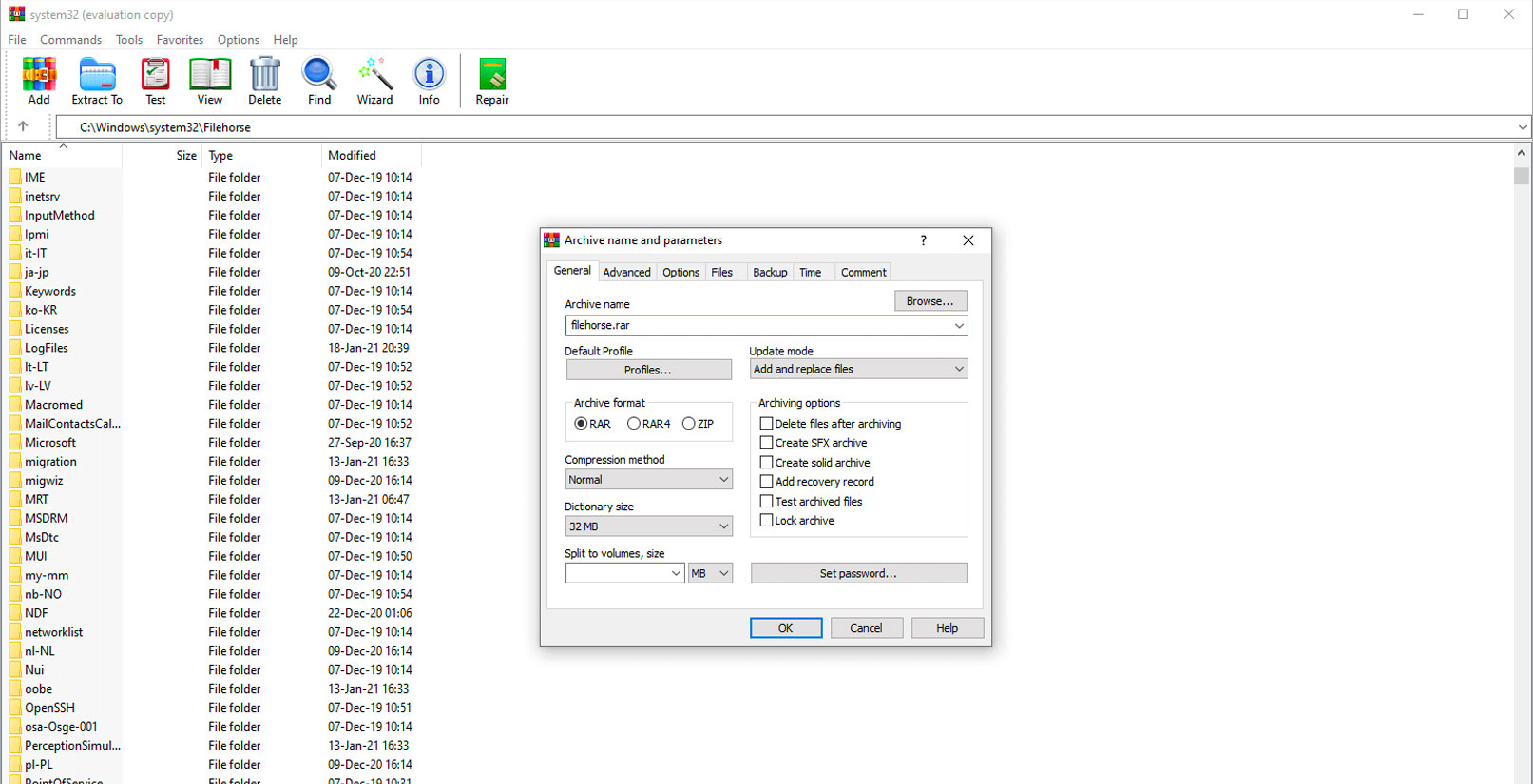
Task: Open the Dictionary size dropdown
Action: (723, 526)
